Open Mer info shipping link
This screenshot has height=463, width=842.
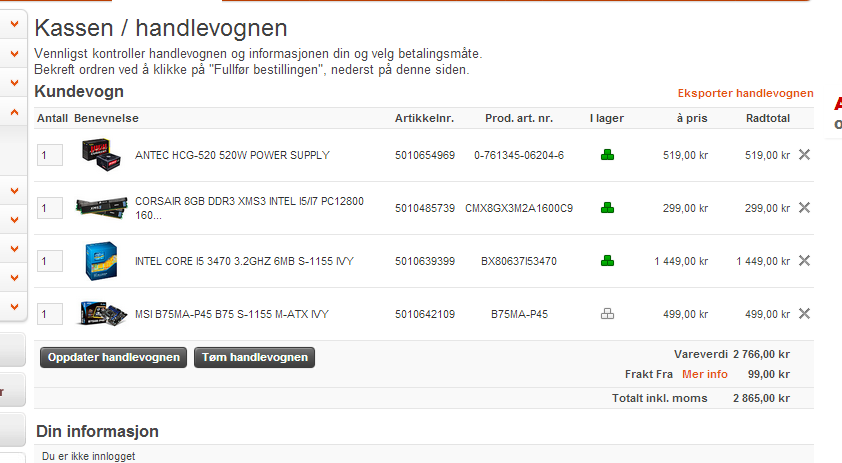pos(705,374)
